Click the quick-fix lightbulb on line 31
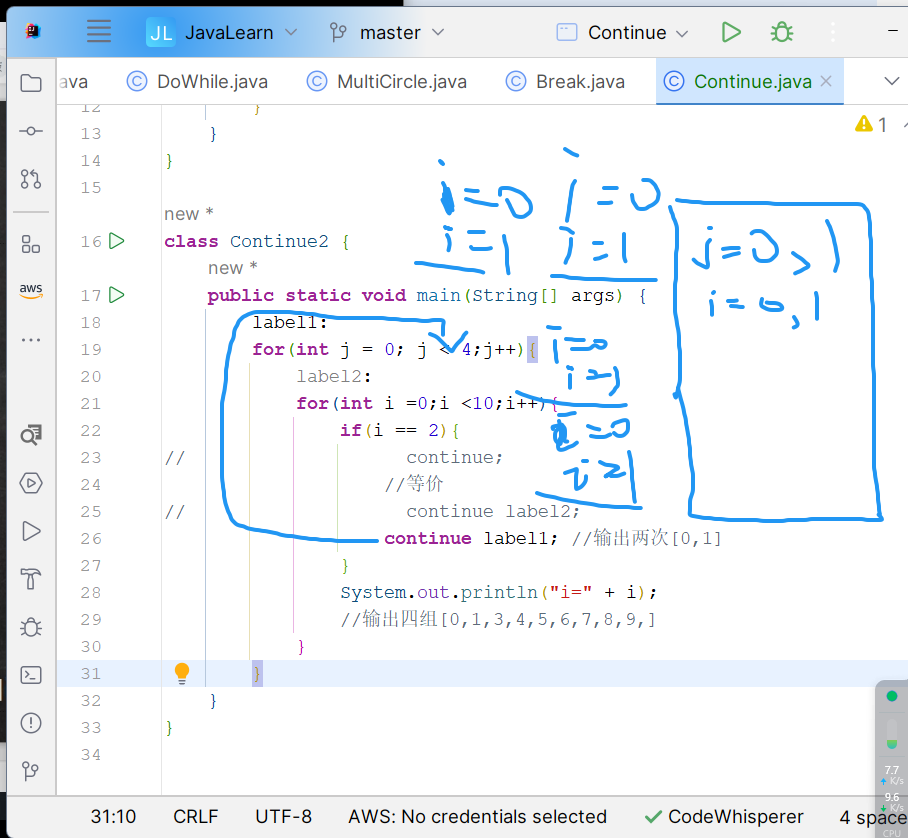Image resolution: width=908 pixels, height=838 pixels. tap(182, 674)
